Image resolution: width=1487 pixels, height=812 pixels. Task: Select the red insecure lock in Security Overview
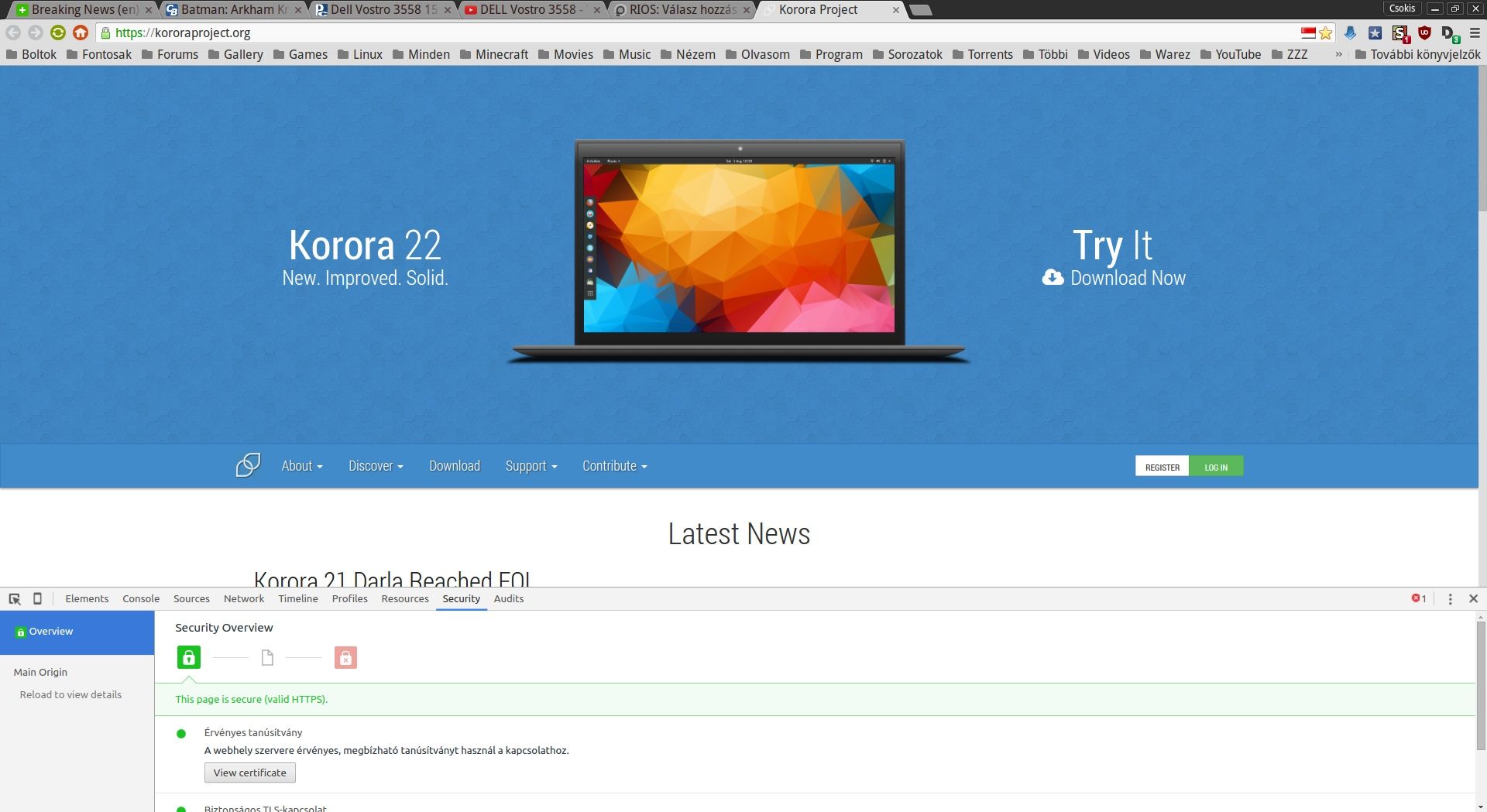pos(345,657)
